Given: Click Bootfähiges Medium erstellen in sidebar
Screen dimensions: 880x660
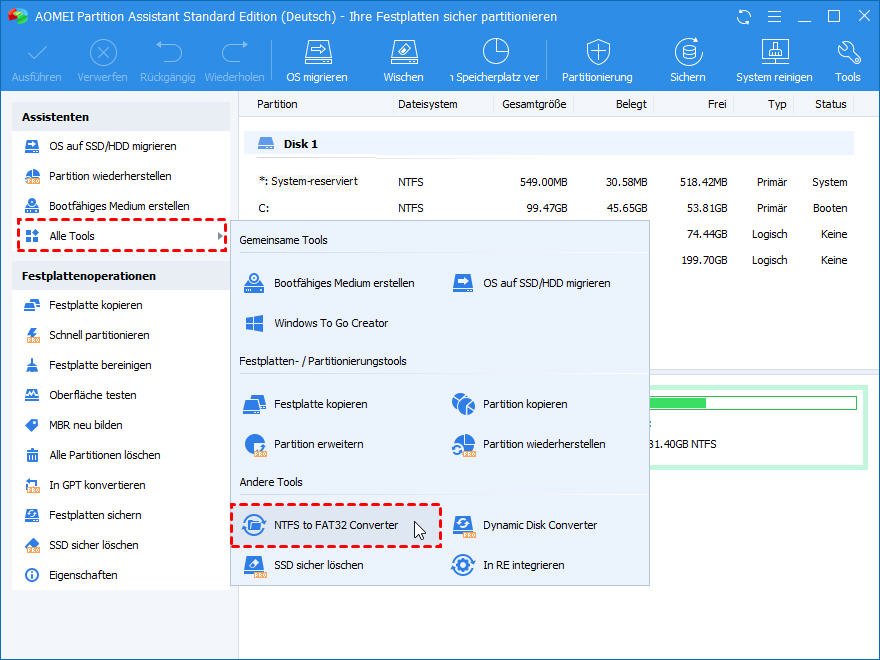Looking at the screenshot, I should click(x=119, y=206).
